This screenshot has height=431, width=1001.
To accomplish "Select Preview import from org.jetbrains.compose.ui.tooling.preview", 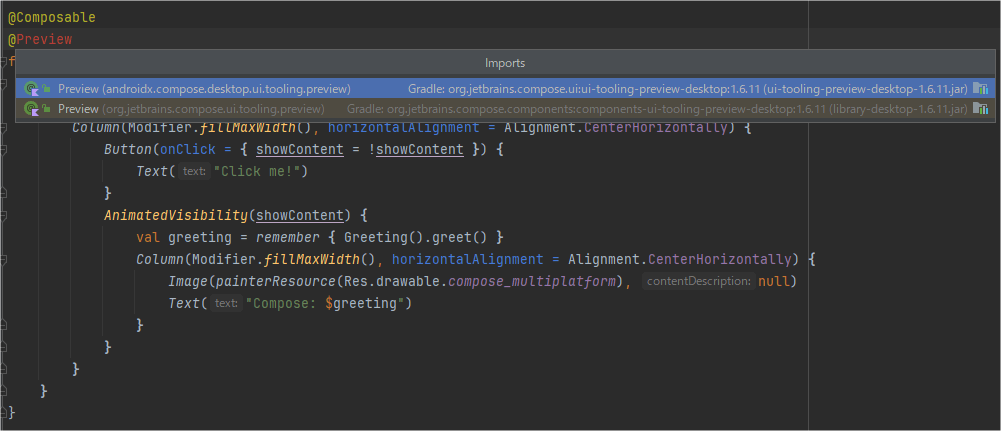I will 505,109.
